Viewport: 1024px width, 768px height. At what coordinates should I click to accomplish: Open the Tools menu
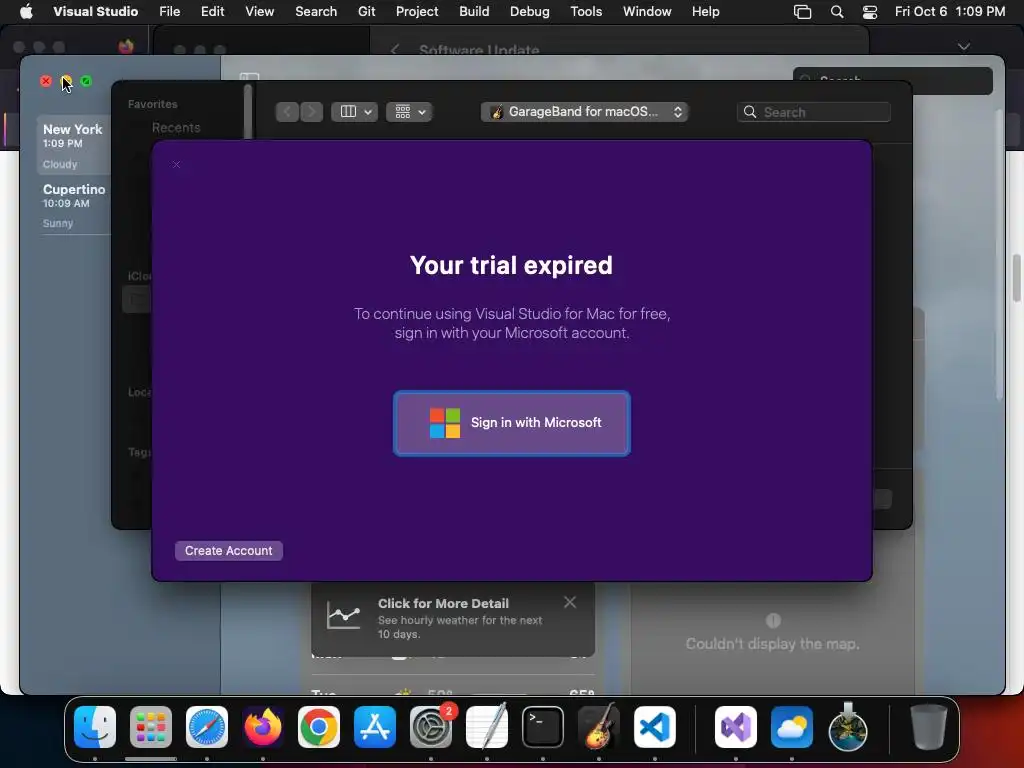click(586, 11)
